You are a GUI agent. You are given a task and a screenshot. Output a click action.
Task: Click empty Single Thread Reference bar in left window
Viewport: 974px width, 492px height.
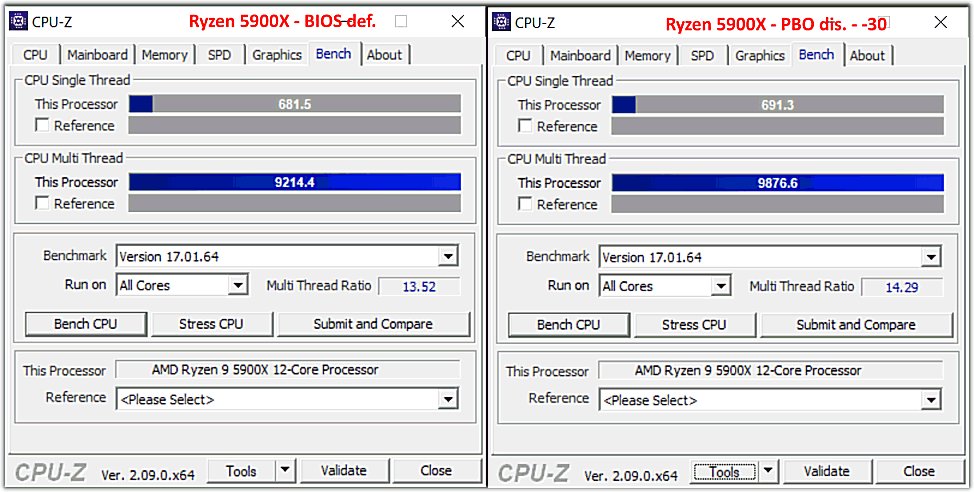295,125
